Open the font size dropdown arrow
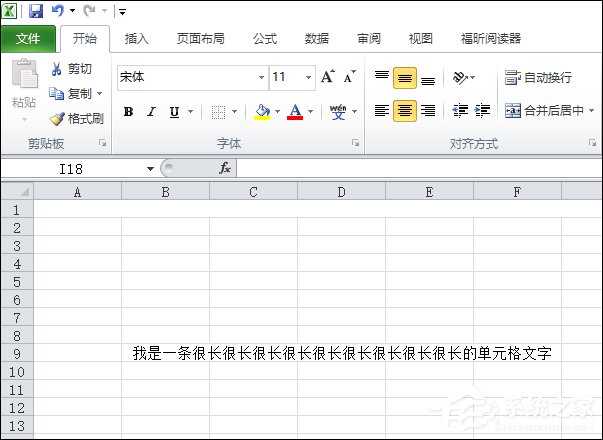The width and height of the screenshot is (603, 440). coord(308,77)
